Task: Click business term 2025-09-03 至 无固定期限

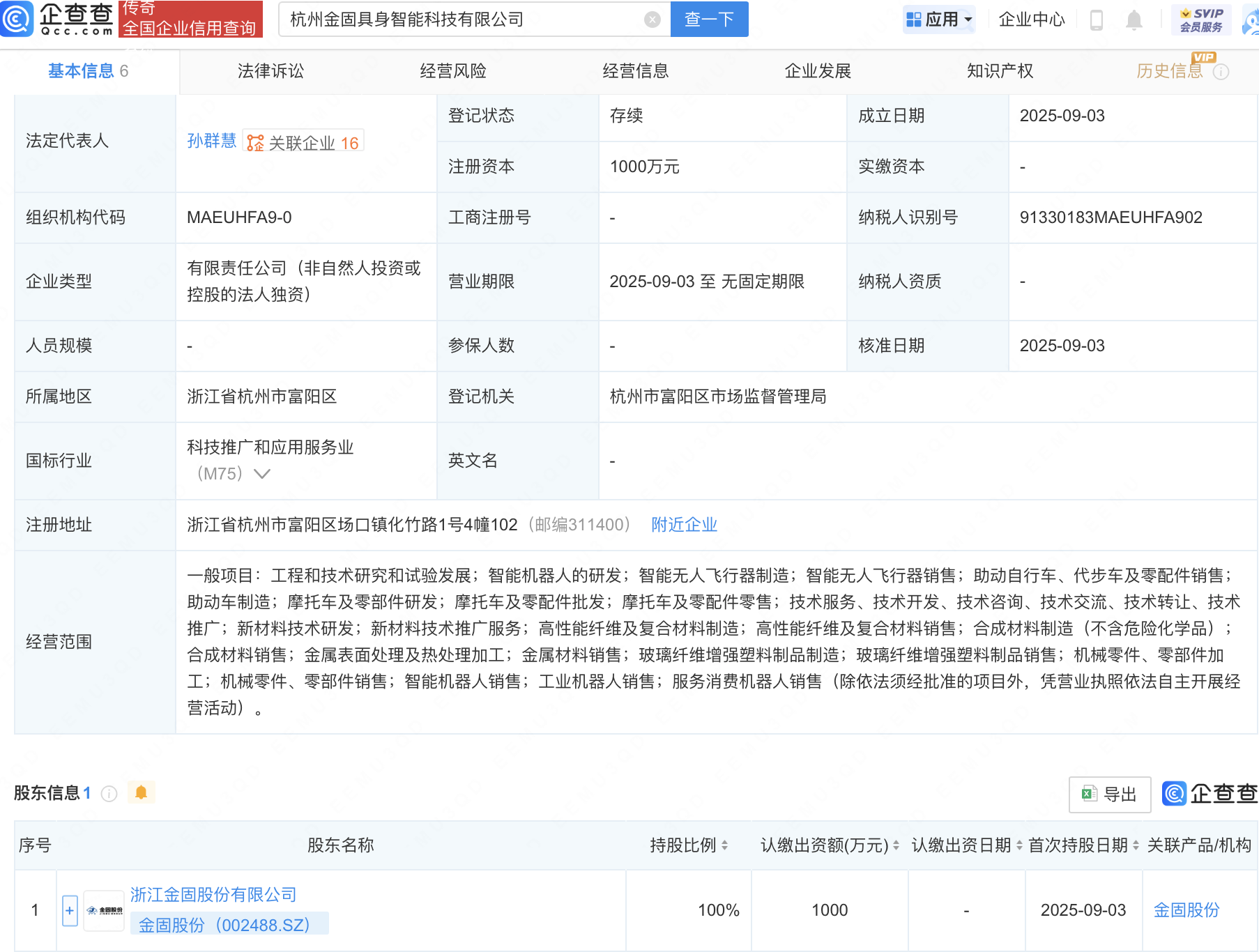Action: coord(707,282)
